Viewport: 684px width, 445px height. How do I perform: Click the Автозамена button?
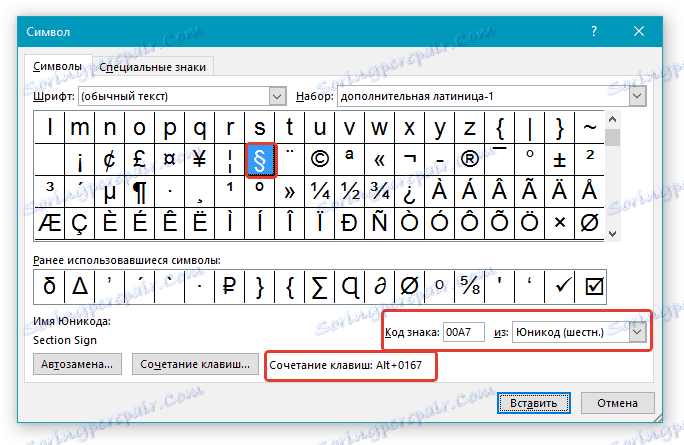[77, 364]
